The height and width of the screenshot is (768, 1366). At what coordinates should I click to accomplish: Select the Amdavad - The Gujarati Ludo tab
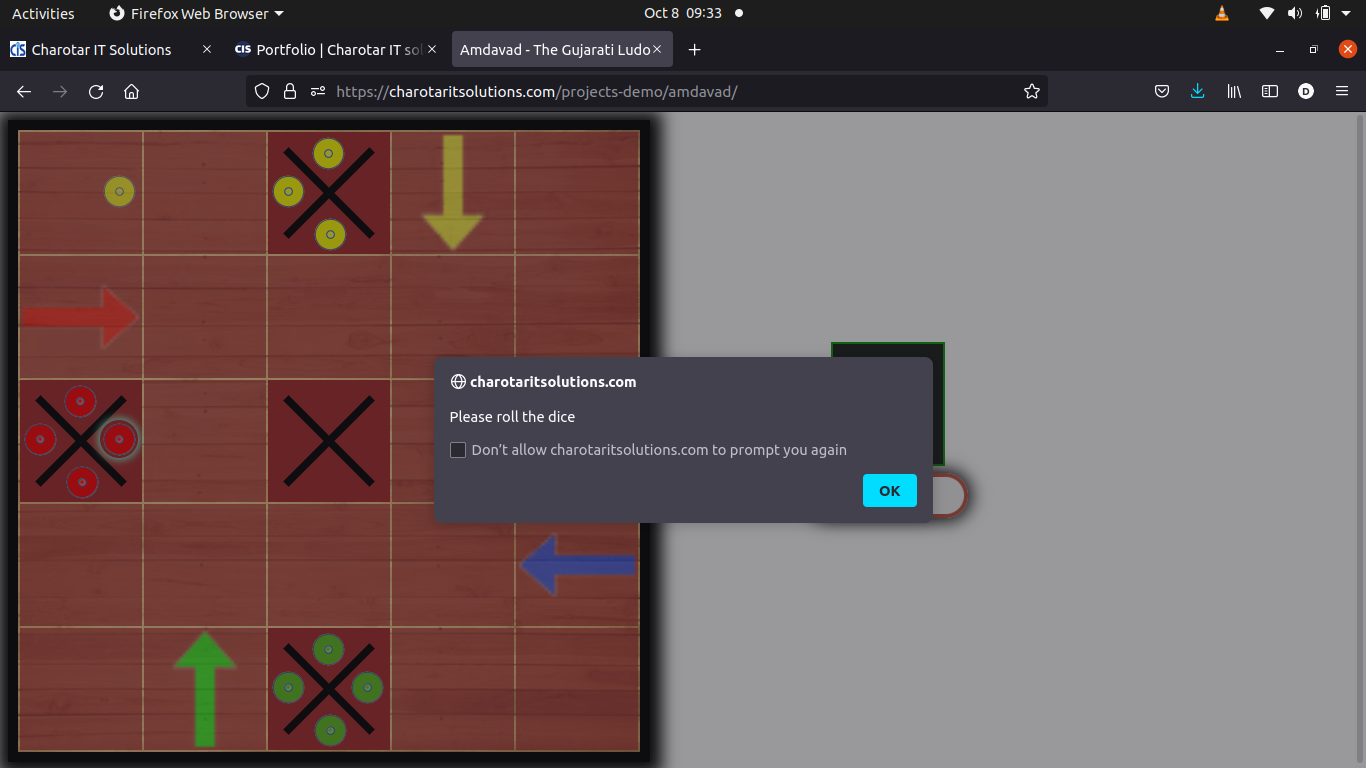(x=555, y=49)
